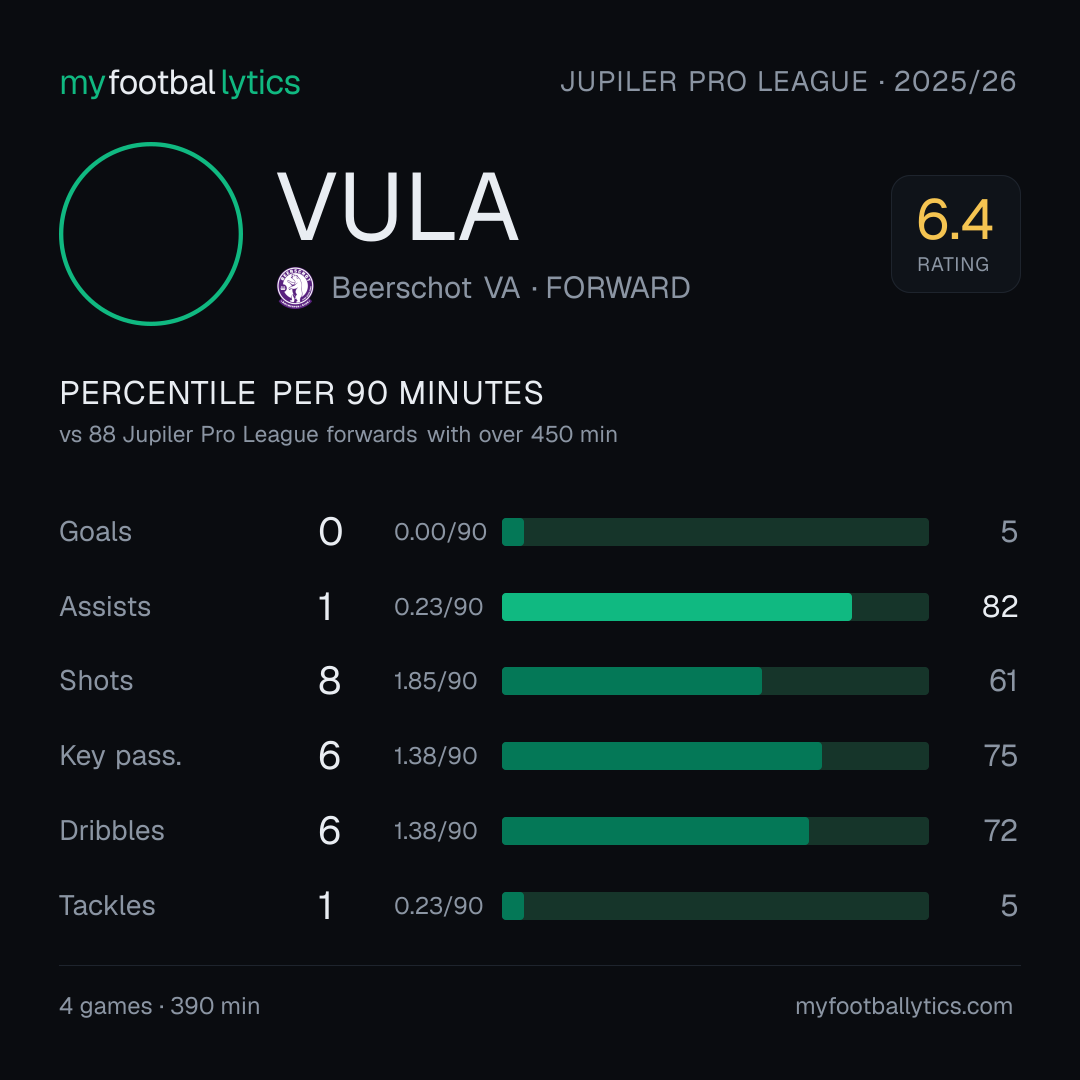The height and width of the screenshot is (1080, 1080).
Task: Click the Assists percentile value 82
Action: (x=1000, y=607)
